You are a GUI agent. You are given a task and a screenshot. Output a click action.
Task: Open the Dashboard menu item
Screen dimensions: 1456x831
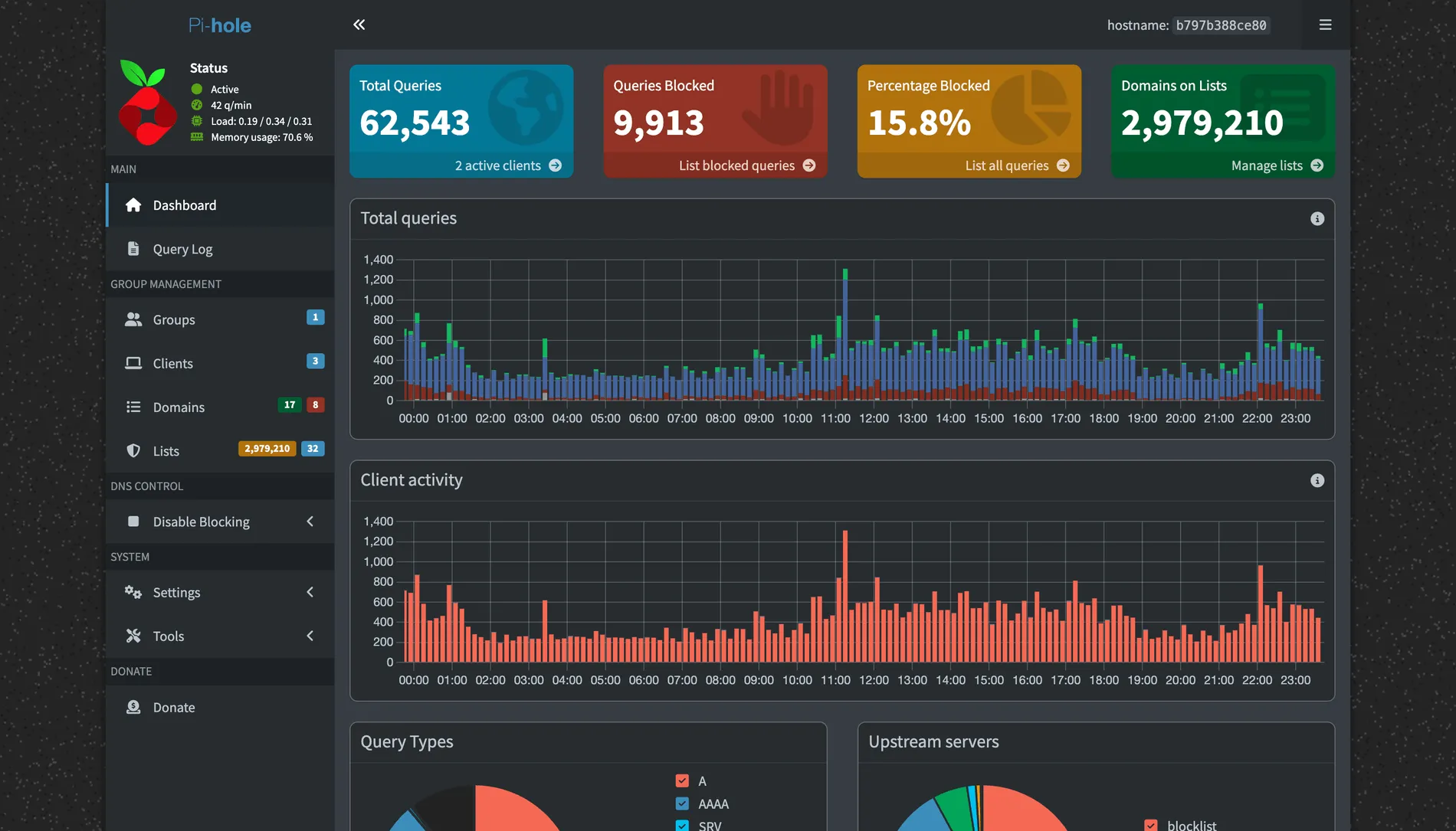click(x=221, y=204)
